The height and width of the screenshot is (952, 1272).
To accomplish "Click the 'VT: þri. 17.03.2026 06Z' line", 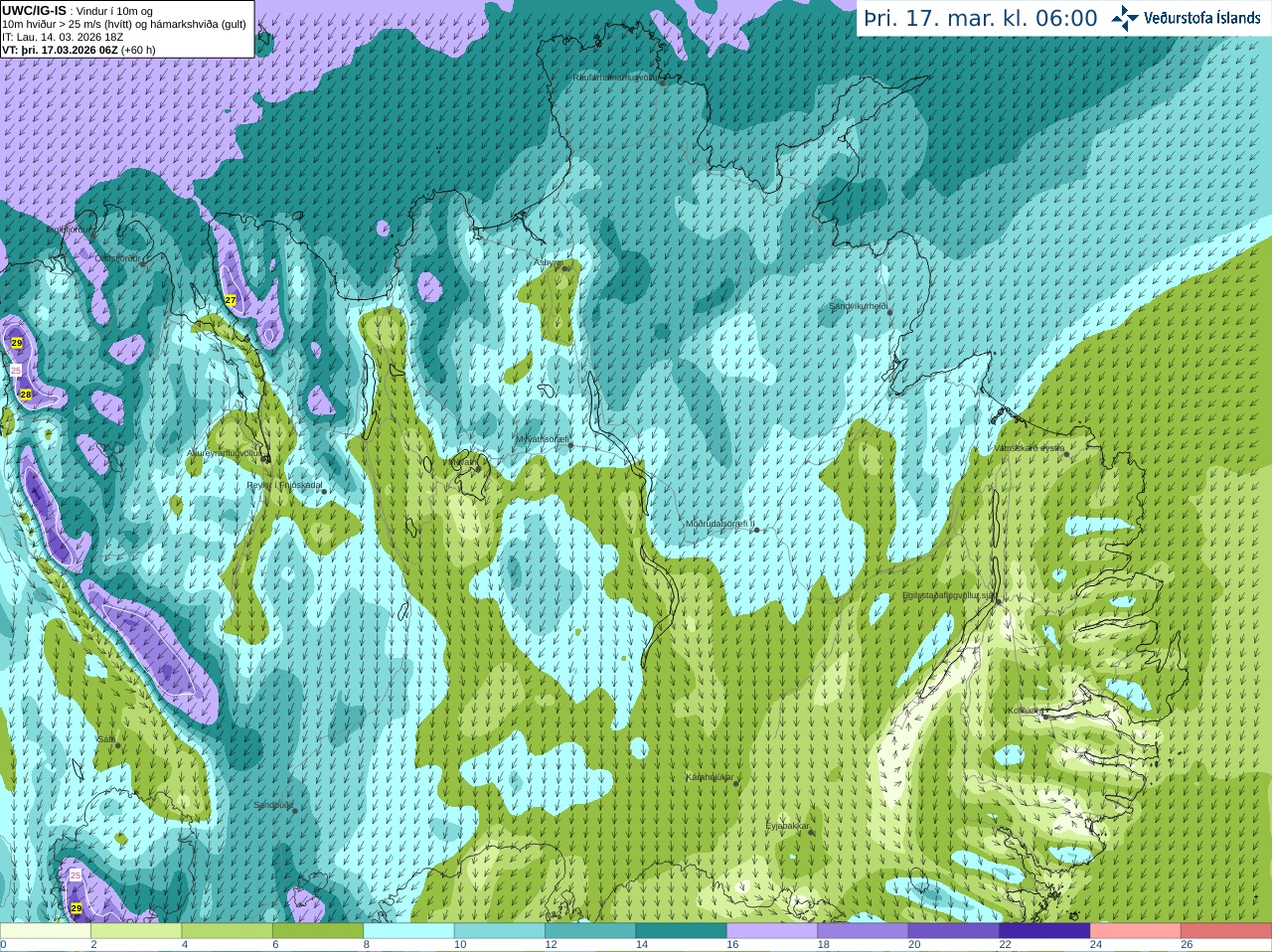I will 79,50.
